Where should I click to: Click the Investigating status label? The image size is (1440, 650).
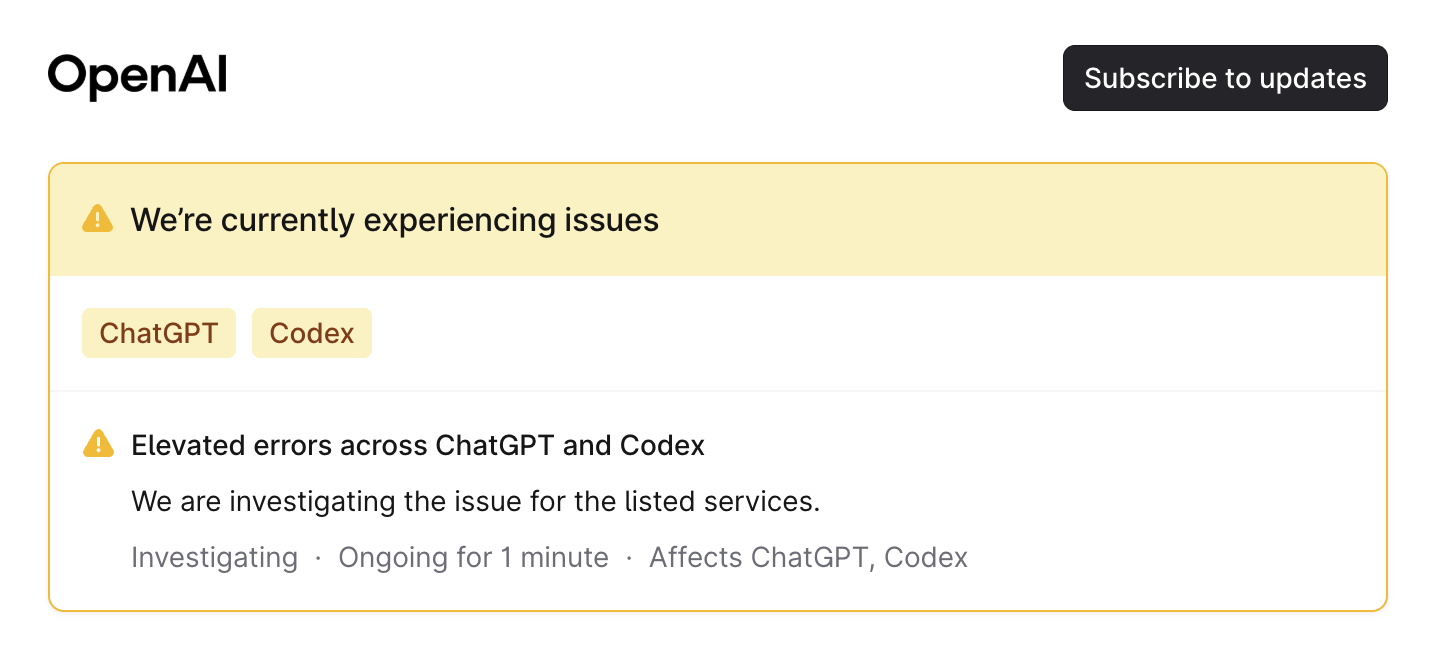click(214, 557)
